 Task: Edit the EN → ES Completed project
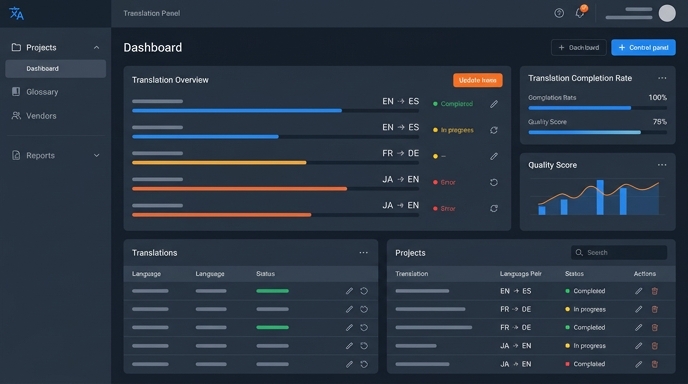pos(638,291)
